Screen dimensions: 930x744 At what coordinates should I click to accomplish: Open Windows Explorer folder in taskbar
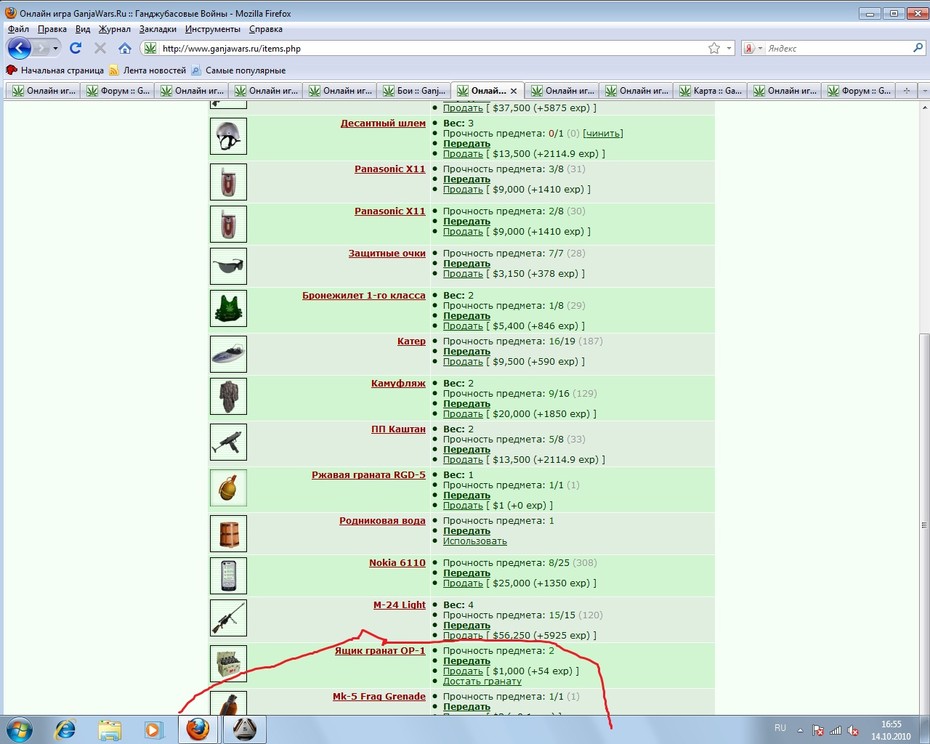(x=110, y=729)
